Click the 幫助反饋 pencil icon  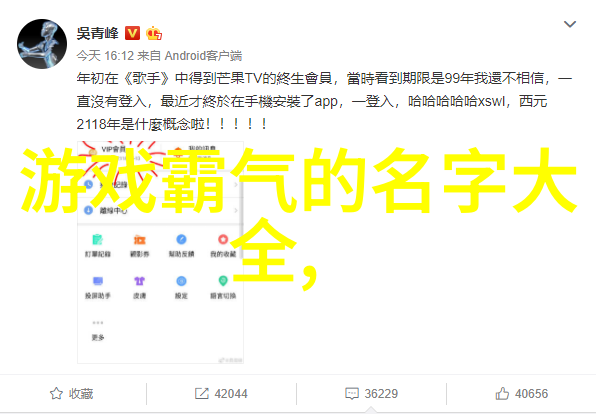[181, 239]
